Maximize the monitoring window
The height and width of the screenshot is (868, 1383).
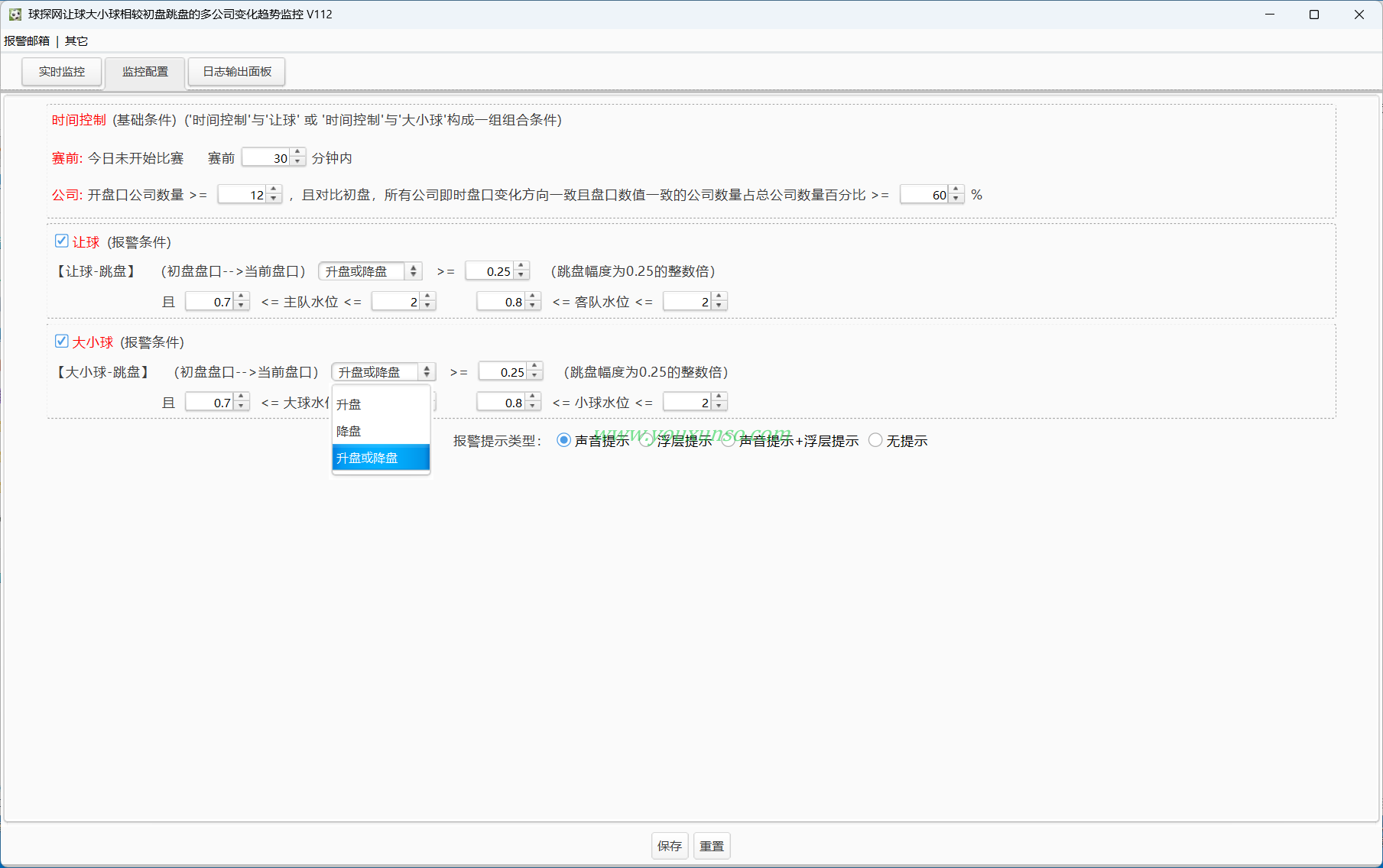(x=1314, y=15)
